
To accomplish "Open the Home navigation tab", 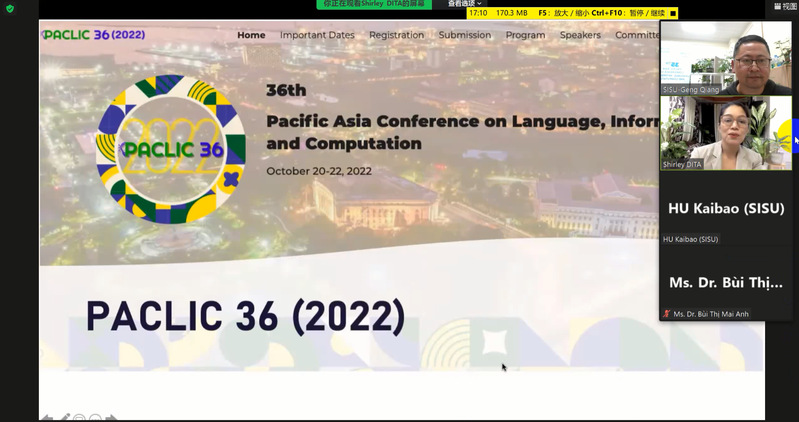I will [x=251, y=35].
